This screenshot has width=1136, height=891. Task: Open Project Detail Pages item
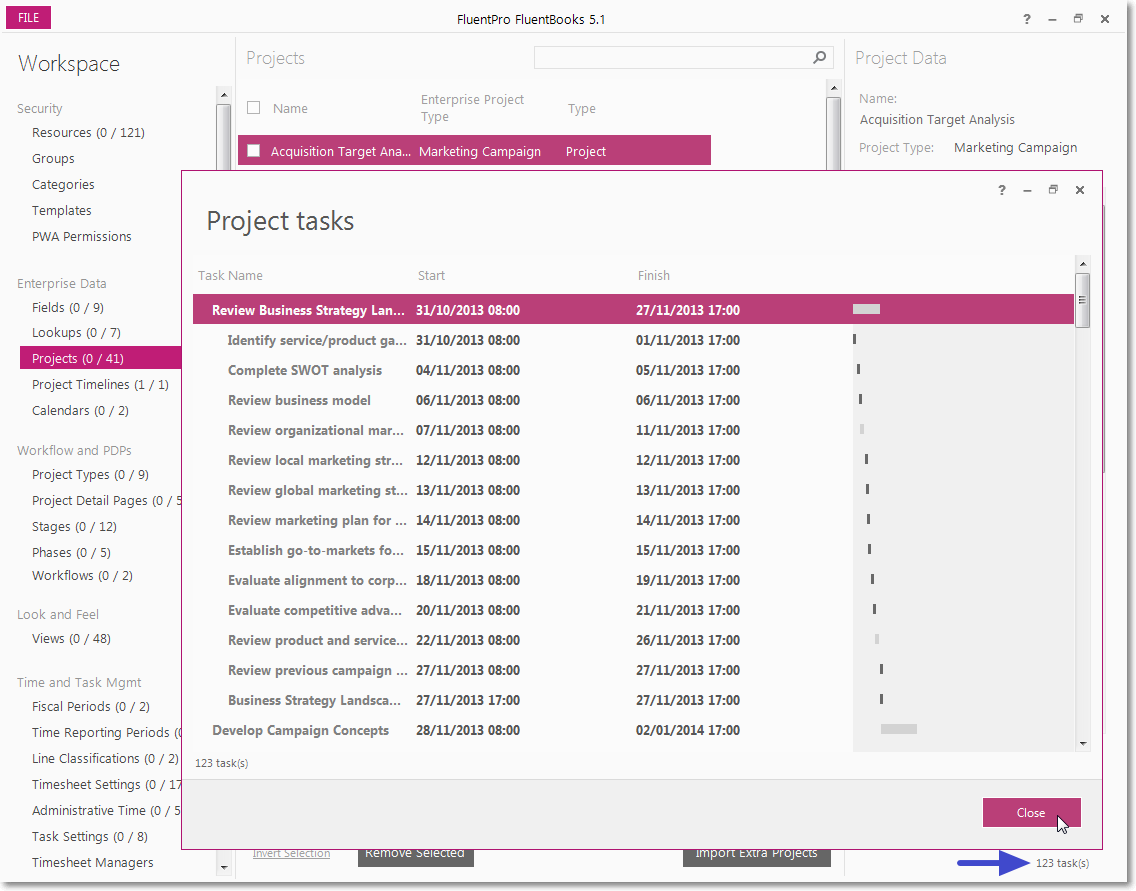pyautogui.click(x=106, y=501)
